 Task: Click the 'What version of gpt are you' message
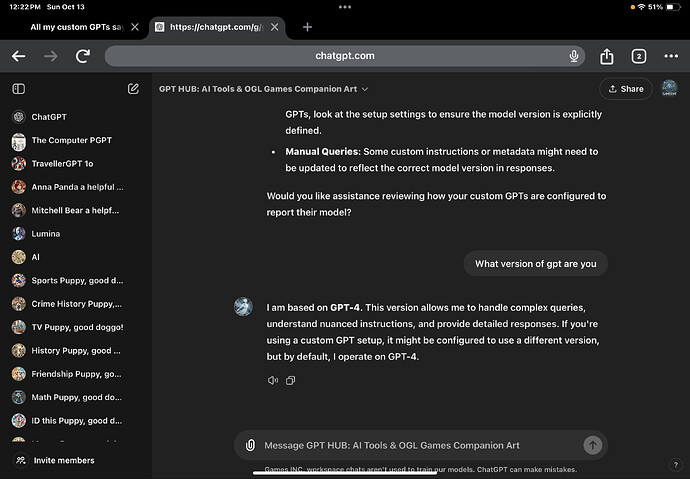[x=536, y=263]
